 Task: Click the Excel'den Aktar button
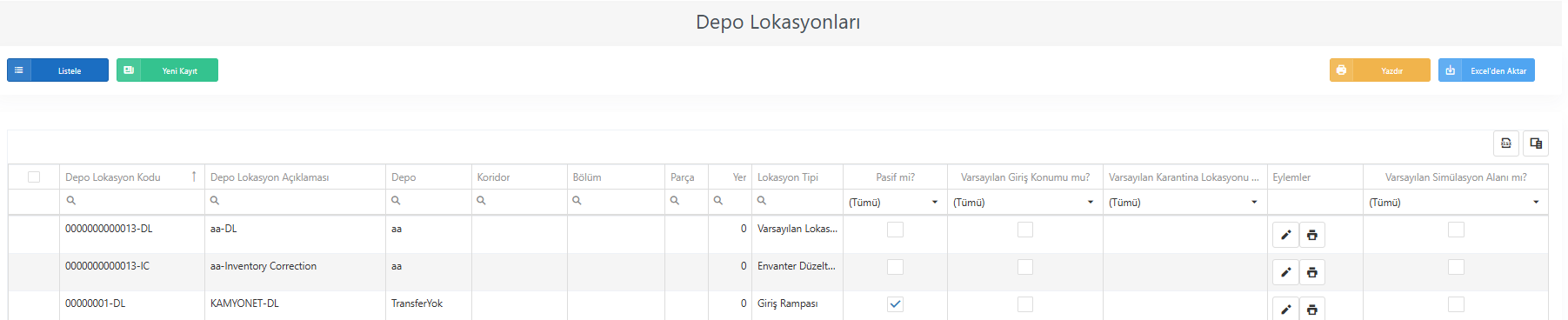pos(1486,70)
